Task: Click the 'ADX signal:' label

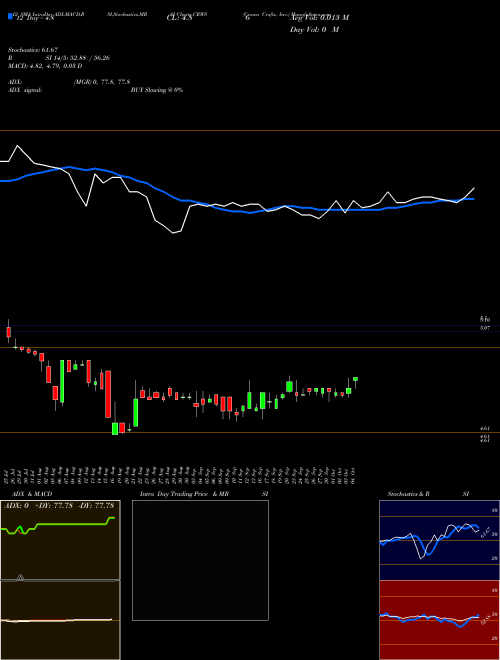Action: [25, 90]
